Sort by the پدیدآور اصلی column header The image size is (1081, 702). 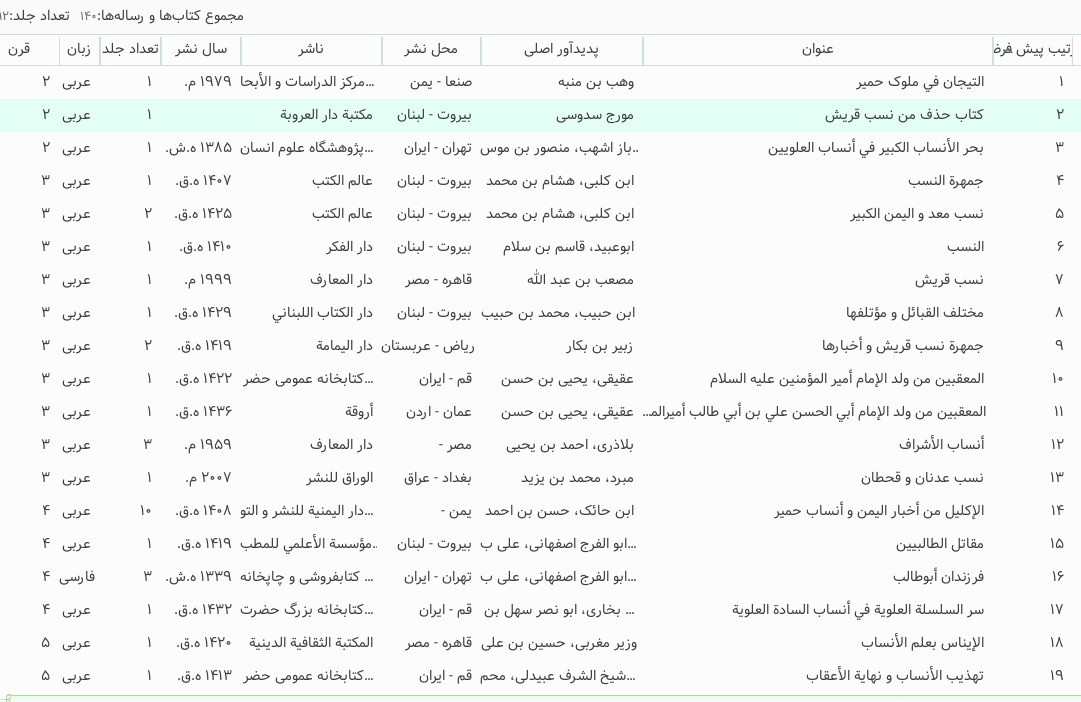(561, 50)
